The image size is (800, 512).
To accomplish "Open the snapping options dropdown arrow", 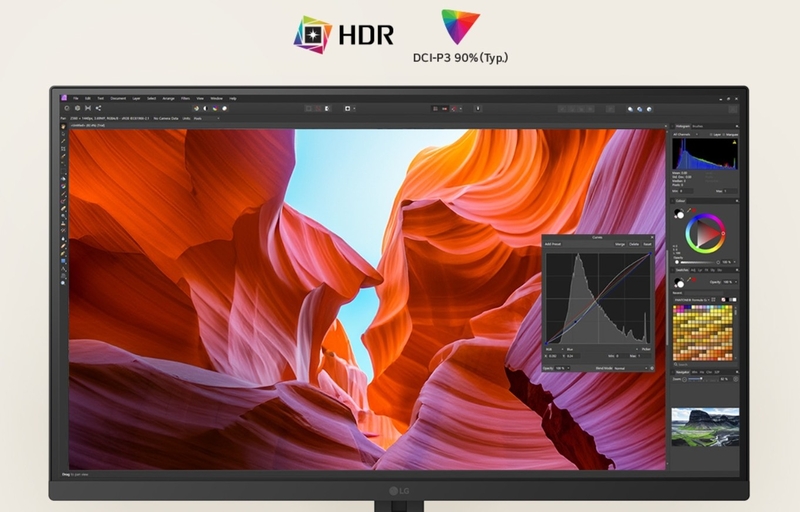I will 461,109.
